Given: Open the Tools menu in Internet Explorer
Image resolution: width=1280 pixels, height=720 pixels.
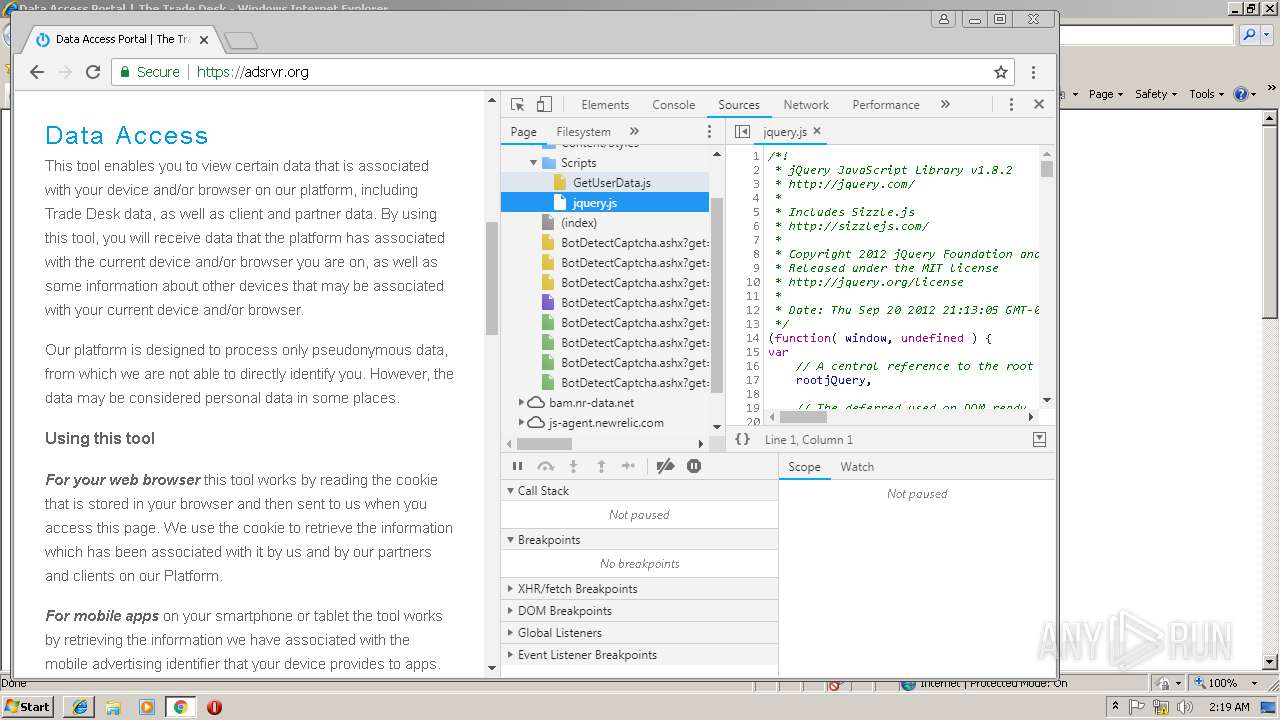Looking at the screenshot, I should (x=1206, y=94).
